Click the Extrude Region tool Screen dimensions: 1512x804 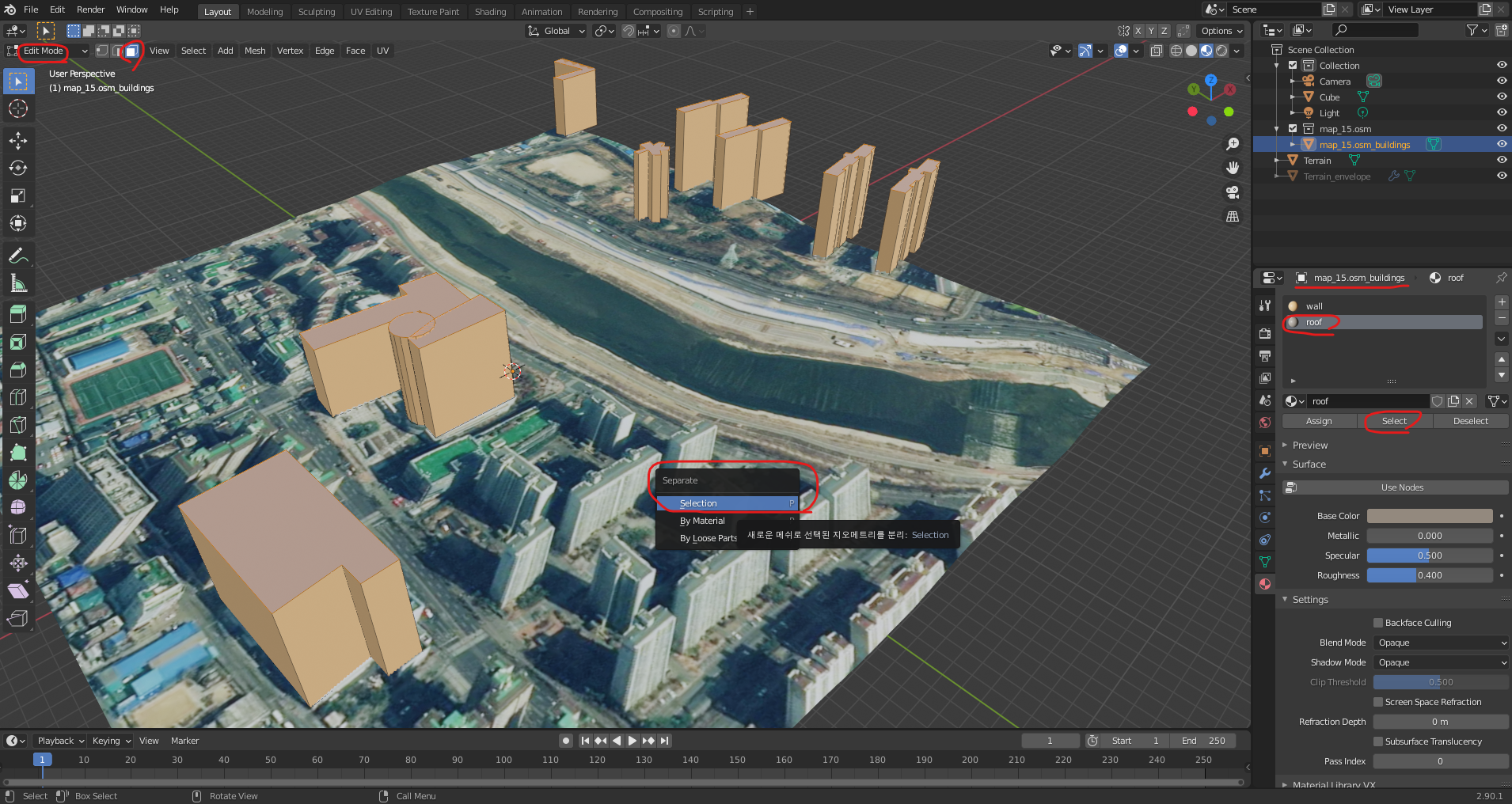coord(18,314)
